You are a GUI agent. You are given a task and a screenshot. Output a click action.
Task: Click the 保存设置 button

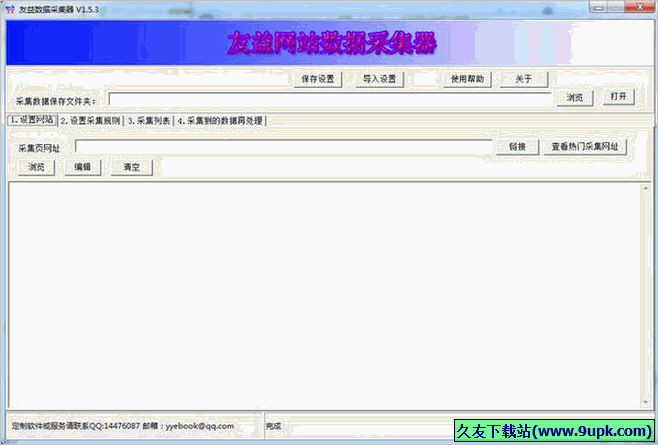318,79
